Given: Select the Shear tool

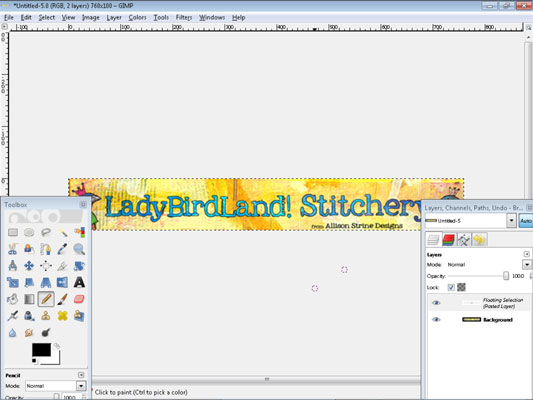Looking at the screenshot, I should (29, 282).
